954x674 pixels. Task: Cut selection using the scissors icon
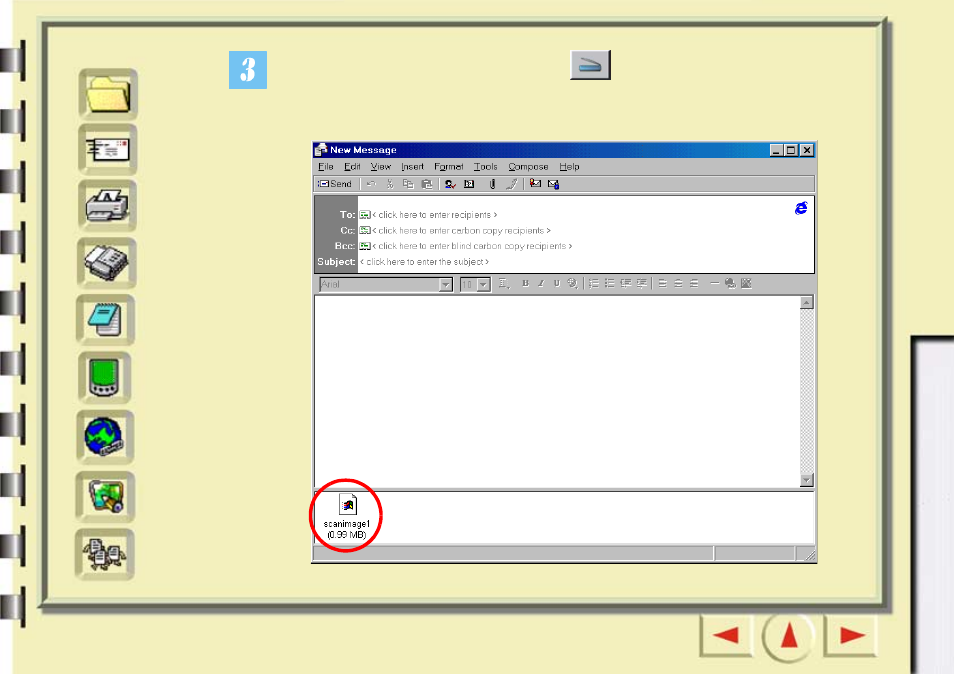(390, 184)
